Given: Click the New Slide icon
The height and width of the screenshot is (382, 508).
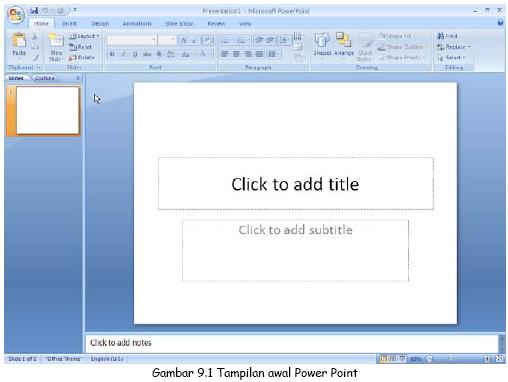Looking at the screenshot, I should 56,41.
